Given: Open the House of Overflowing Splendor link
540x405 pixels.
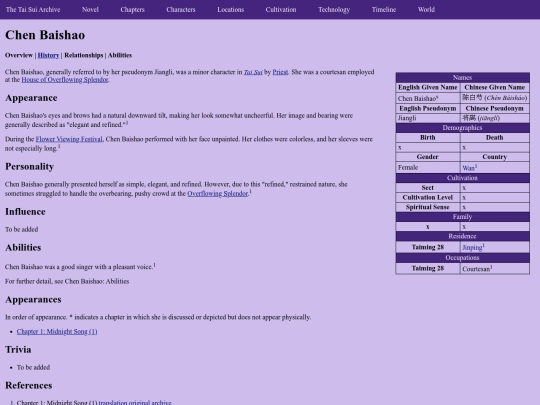Looking at the screenshot, I should (65, 80).
